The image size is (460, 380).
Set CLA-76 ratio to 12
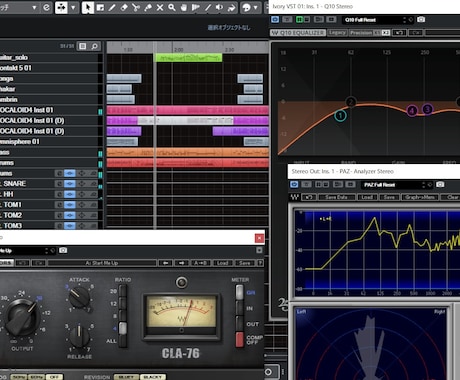(123, 304)
